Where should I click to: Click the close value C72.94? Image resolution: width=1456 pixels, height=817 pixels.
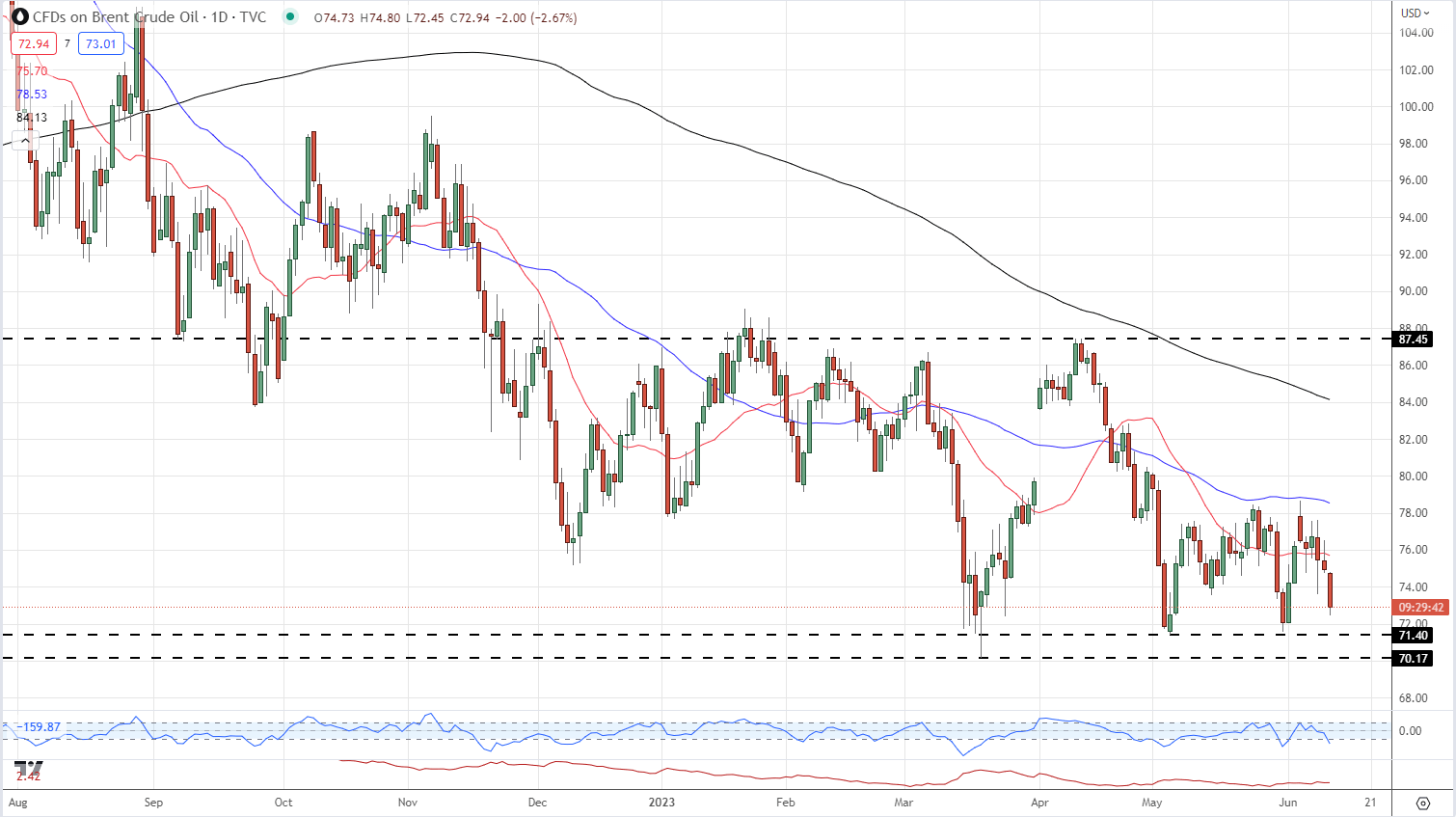(469, 17)
